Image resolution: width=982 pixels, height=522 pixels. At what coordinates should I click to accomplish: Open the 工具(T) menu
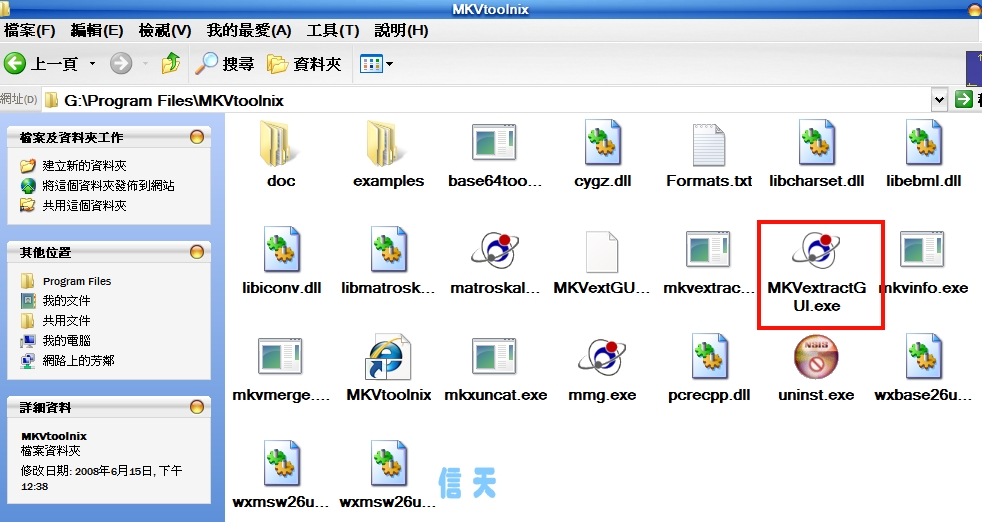tap(335, 30)
